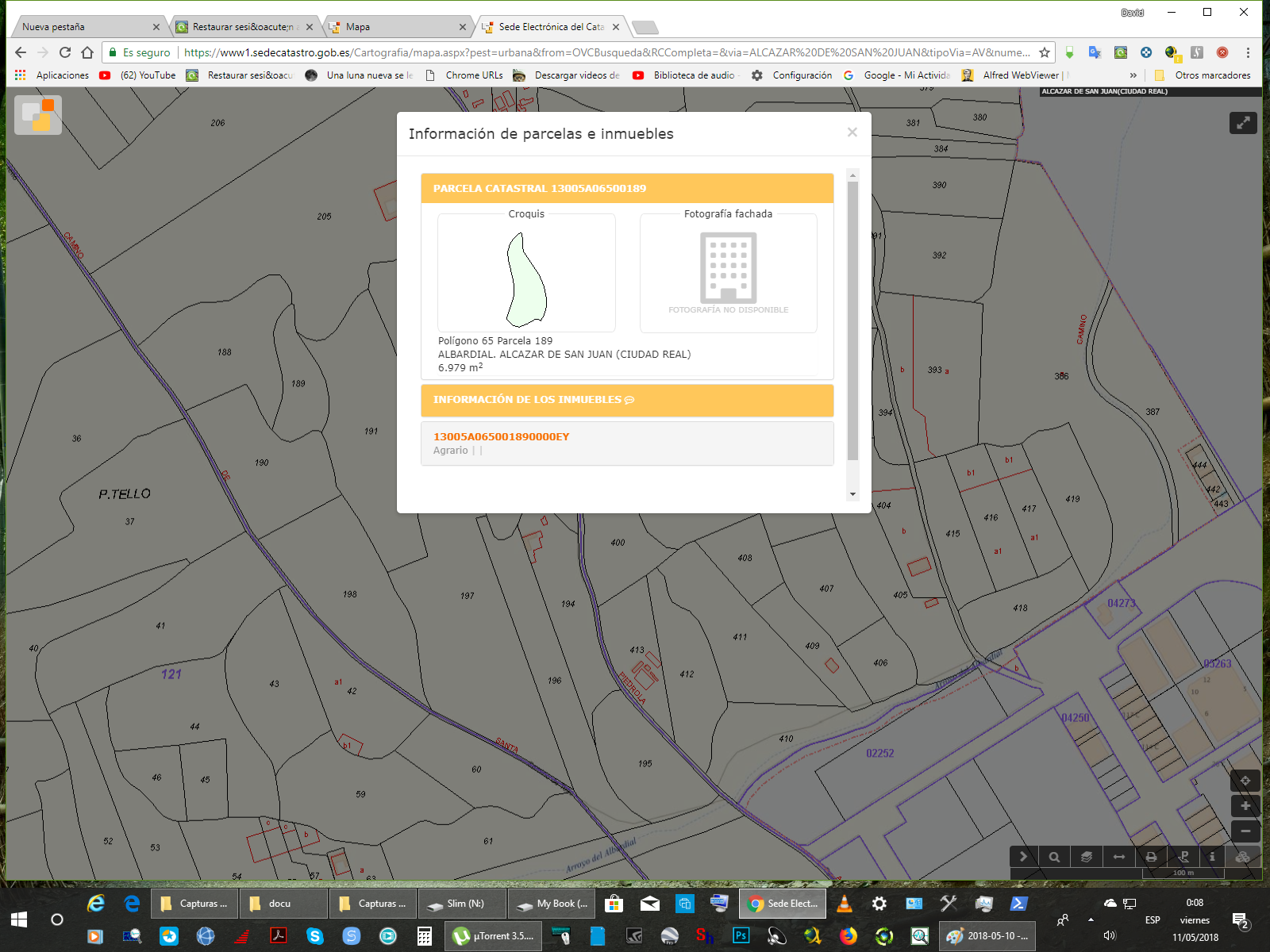Print the current map view
Image resolution: width=1270 pixels, height=952 pixels.
1151,857
